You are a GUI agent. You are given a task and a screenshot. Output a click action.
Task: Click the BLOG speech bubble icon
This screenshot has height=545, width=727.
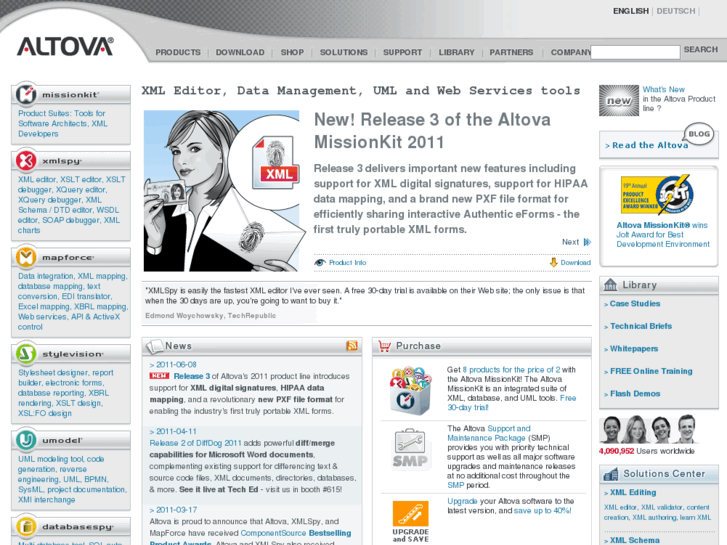pyautogui.click(x=699, y=134)
